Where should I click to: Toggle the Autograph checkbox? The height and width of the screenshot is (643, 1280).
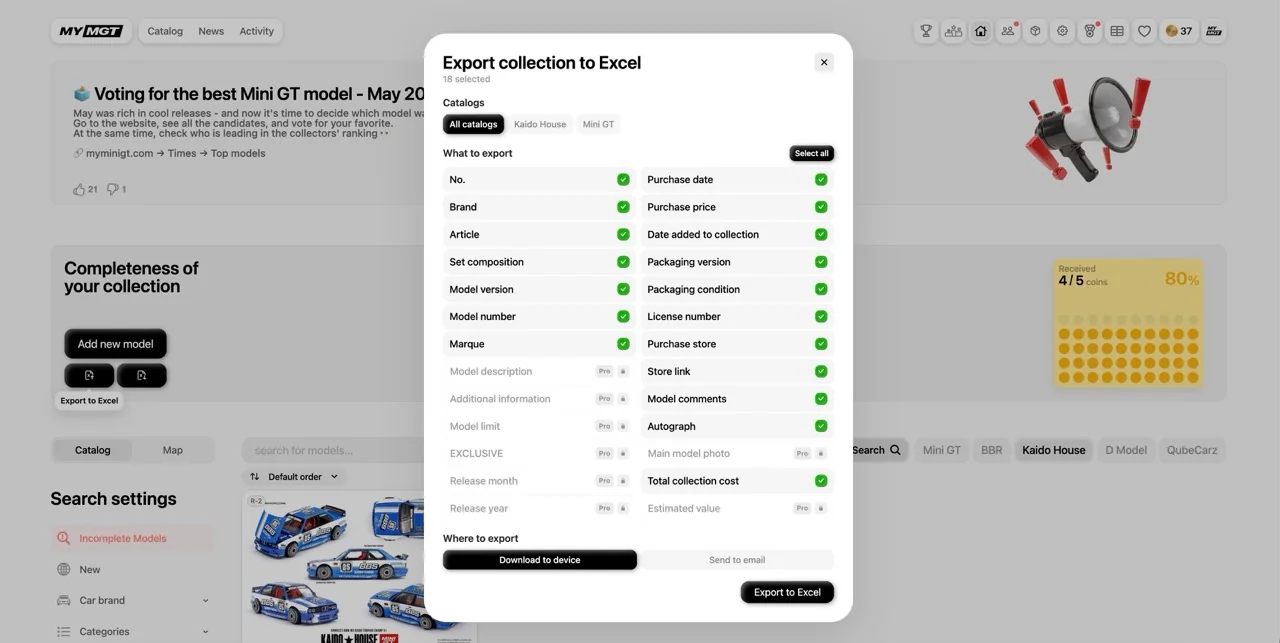click(821, 426)
